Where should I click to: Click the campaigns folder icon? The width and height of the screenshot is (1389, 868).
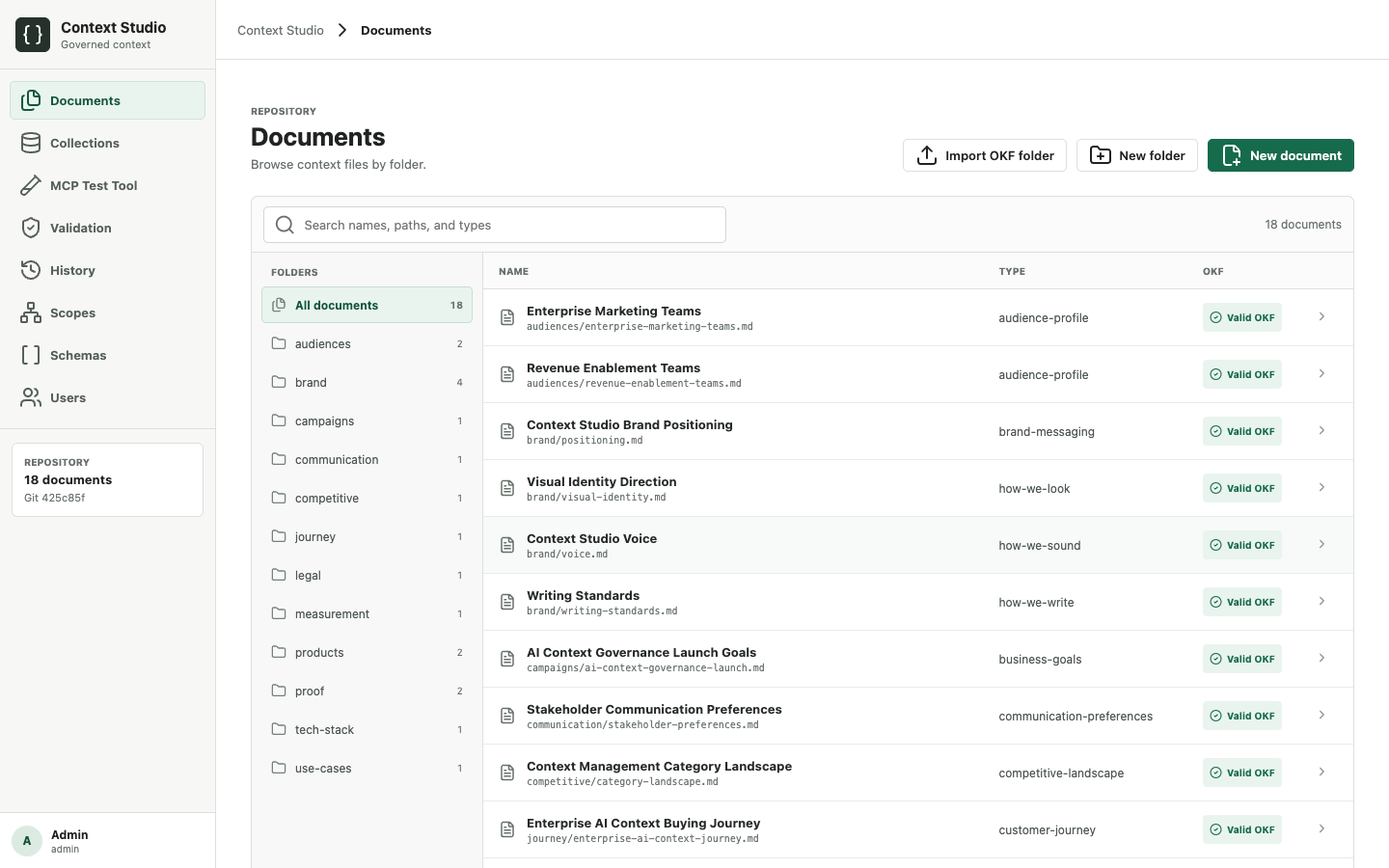[279, 420]
